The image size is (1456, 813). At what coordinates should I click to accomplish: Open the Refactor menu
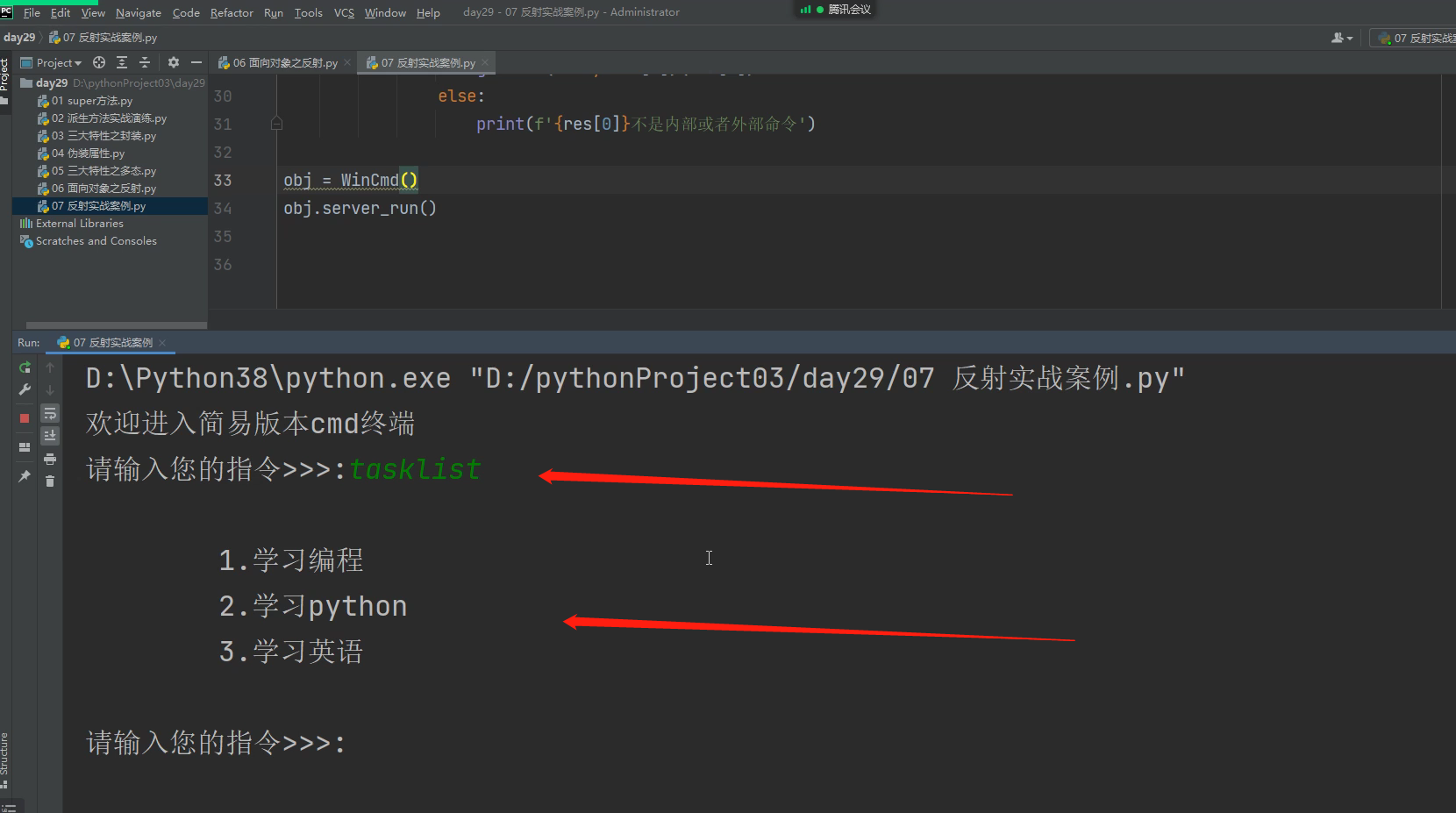coord(232,12)
